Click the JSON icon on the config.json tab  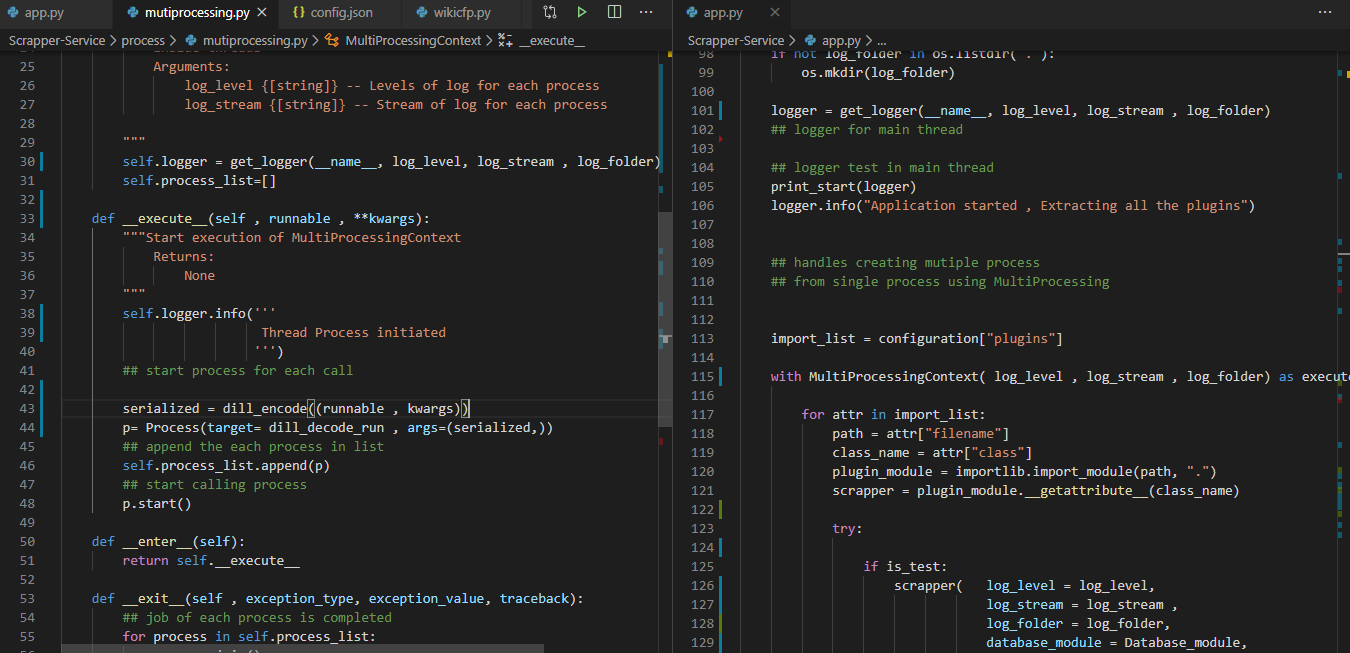pos(296,14)
